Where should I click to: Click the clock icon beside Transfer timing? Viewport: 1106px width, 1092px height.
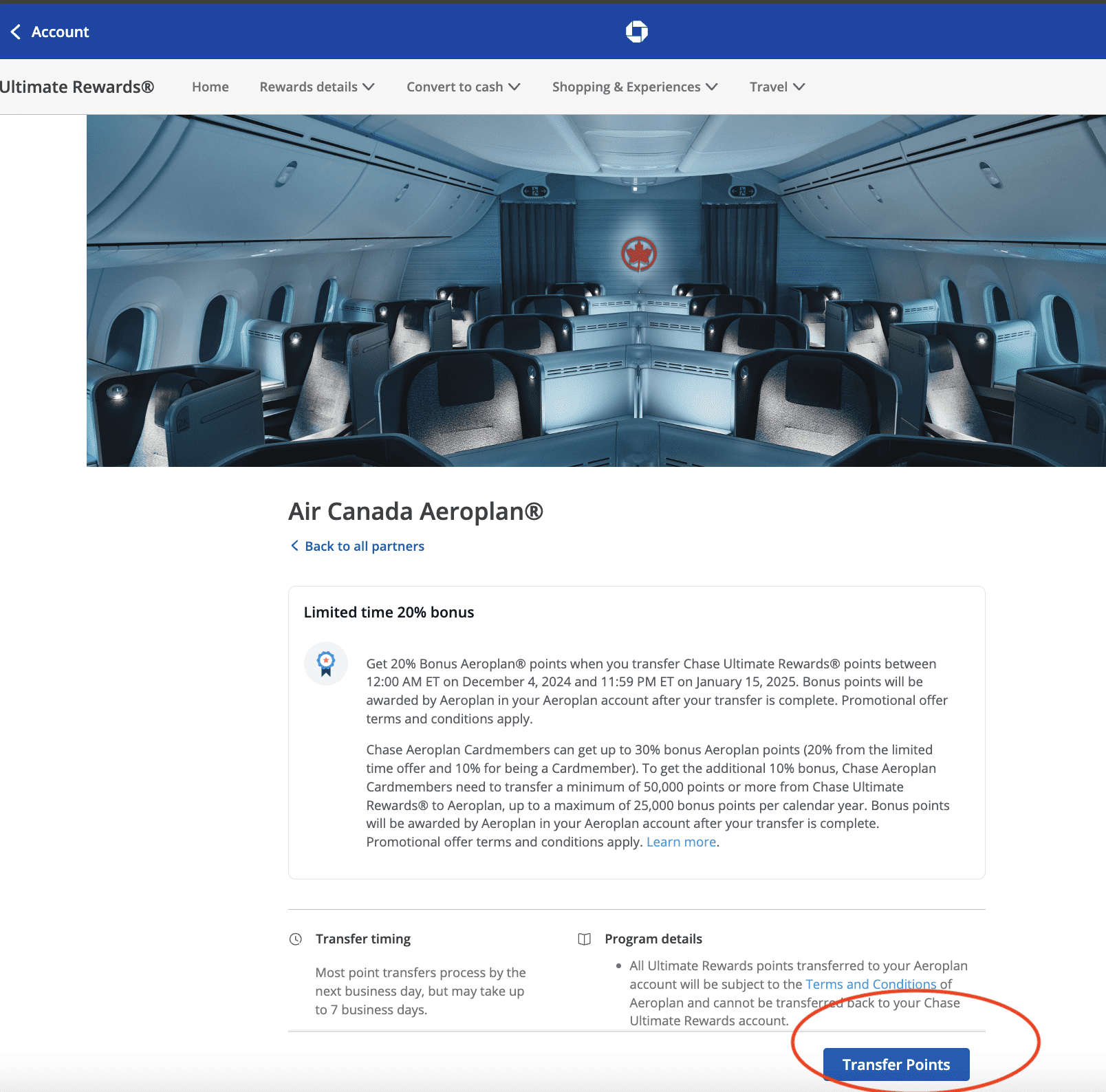click(296, 939)
